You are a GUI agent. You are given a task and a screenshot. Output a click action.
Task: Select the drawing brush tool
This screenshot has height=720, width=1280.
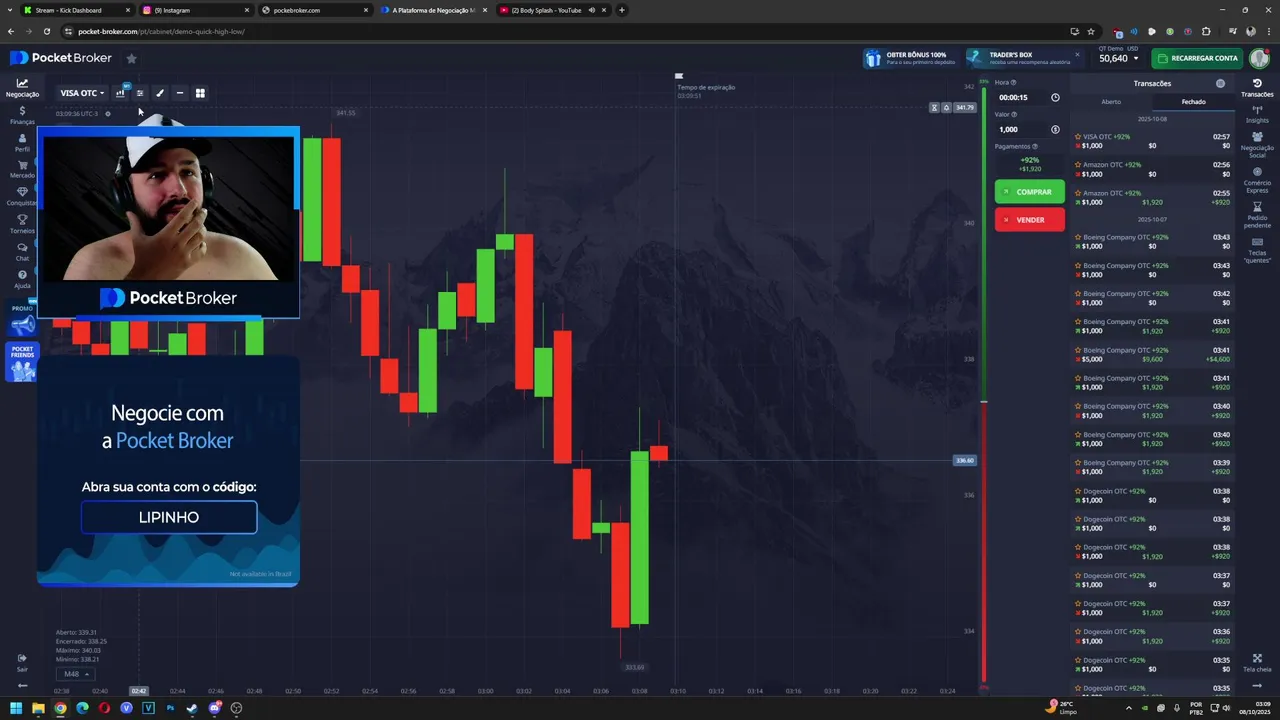point(160,93)
